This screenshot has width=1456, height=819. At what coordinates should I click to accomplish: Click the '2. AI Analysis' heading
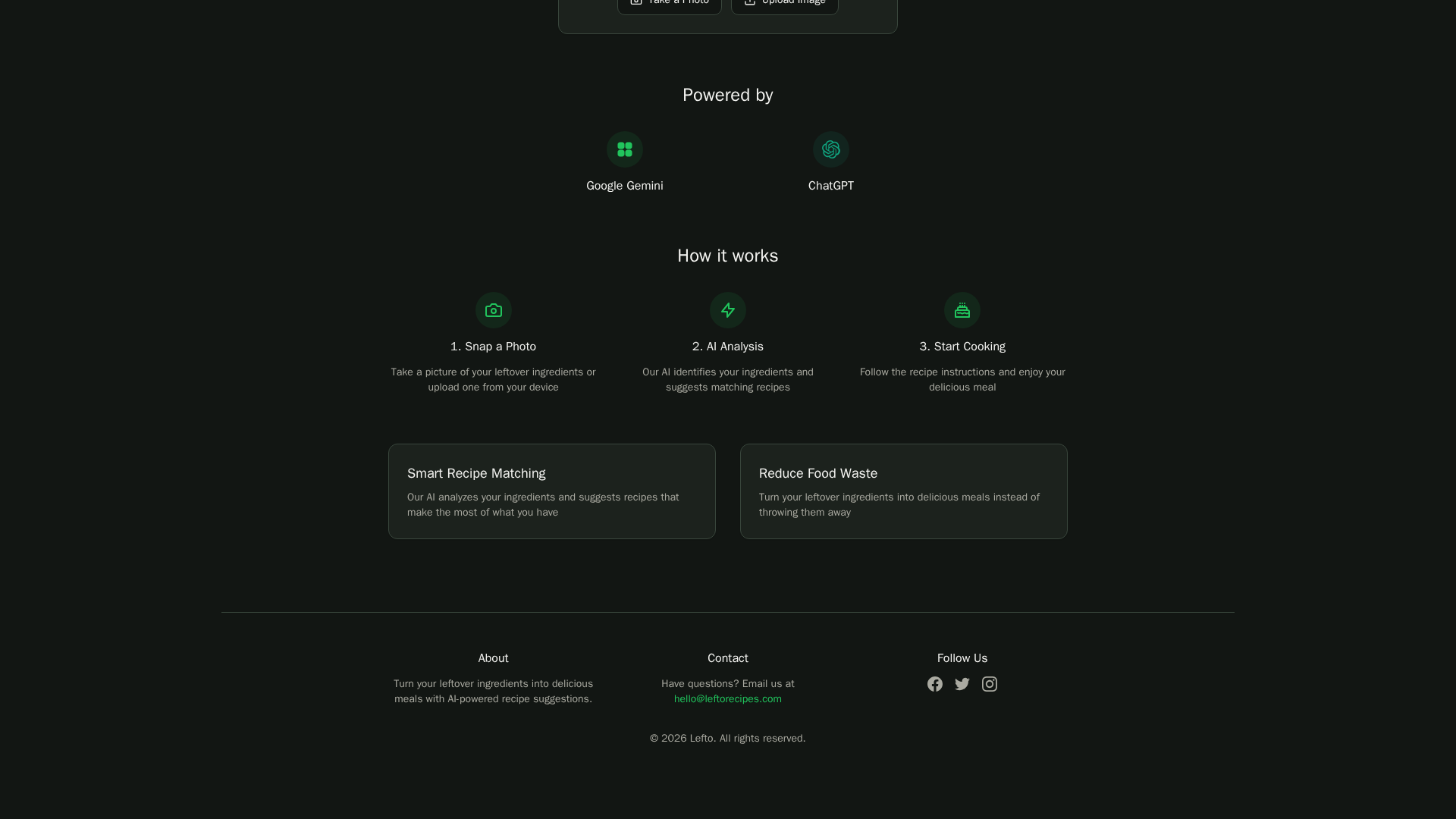(x=727, y=347)
